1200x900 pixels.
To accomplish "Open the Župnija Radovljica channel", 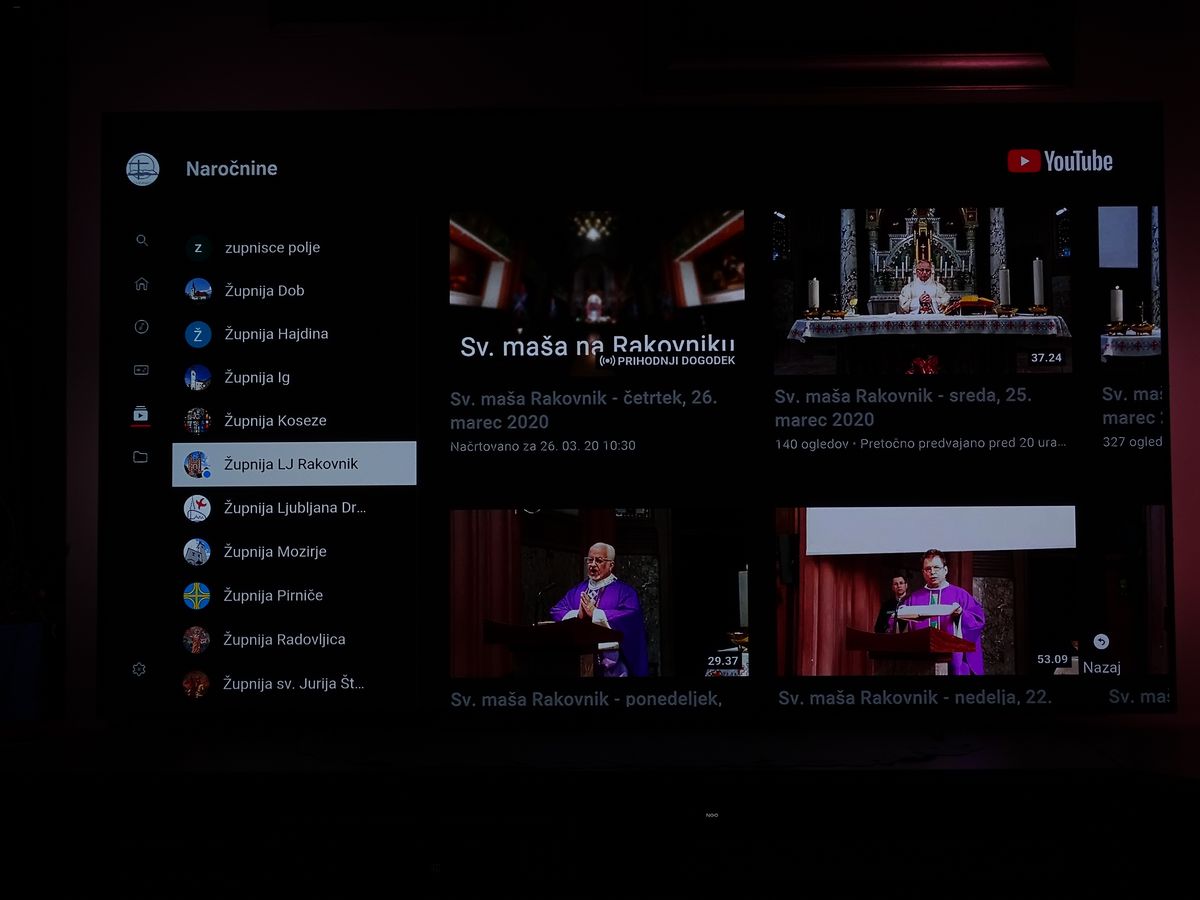I will [x=284, y=640].
